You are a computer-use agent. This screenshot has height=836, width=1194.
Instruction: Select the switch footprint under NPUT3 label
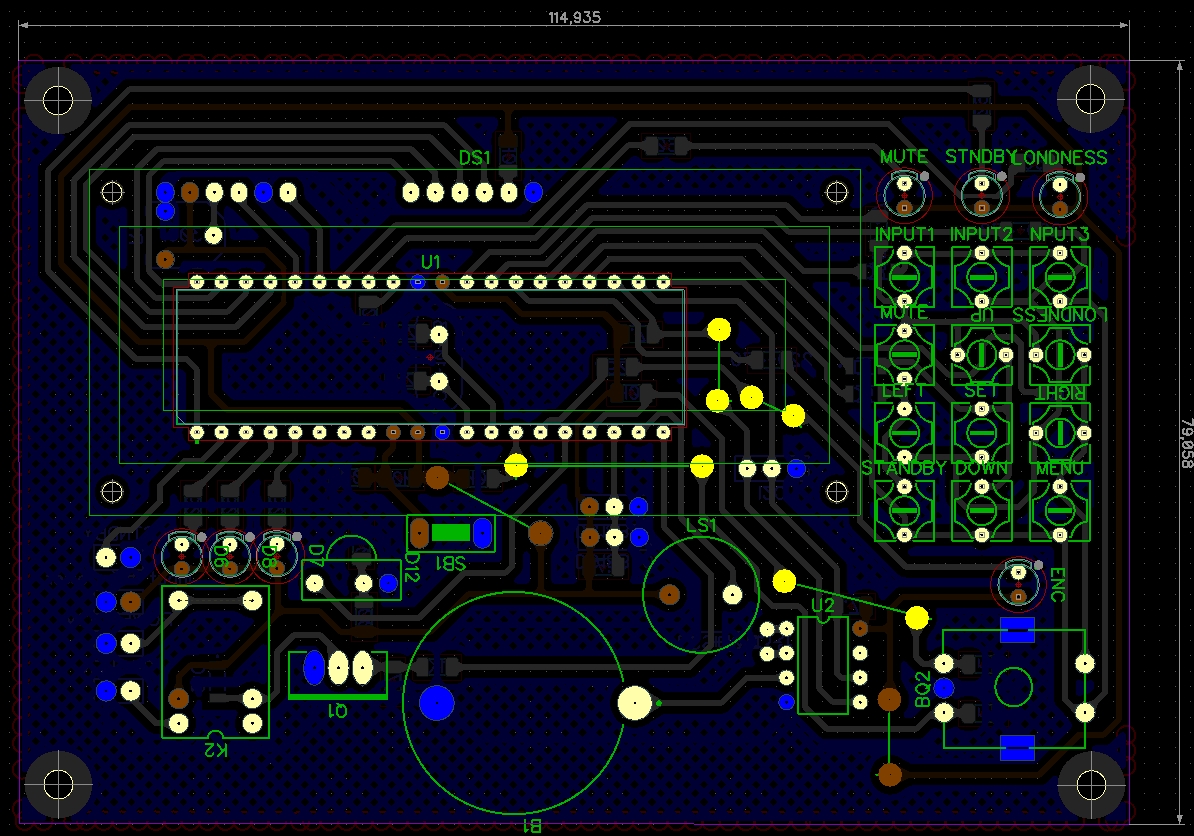coord(1060,276)
